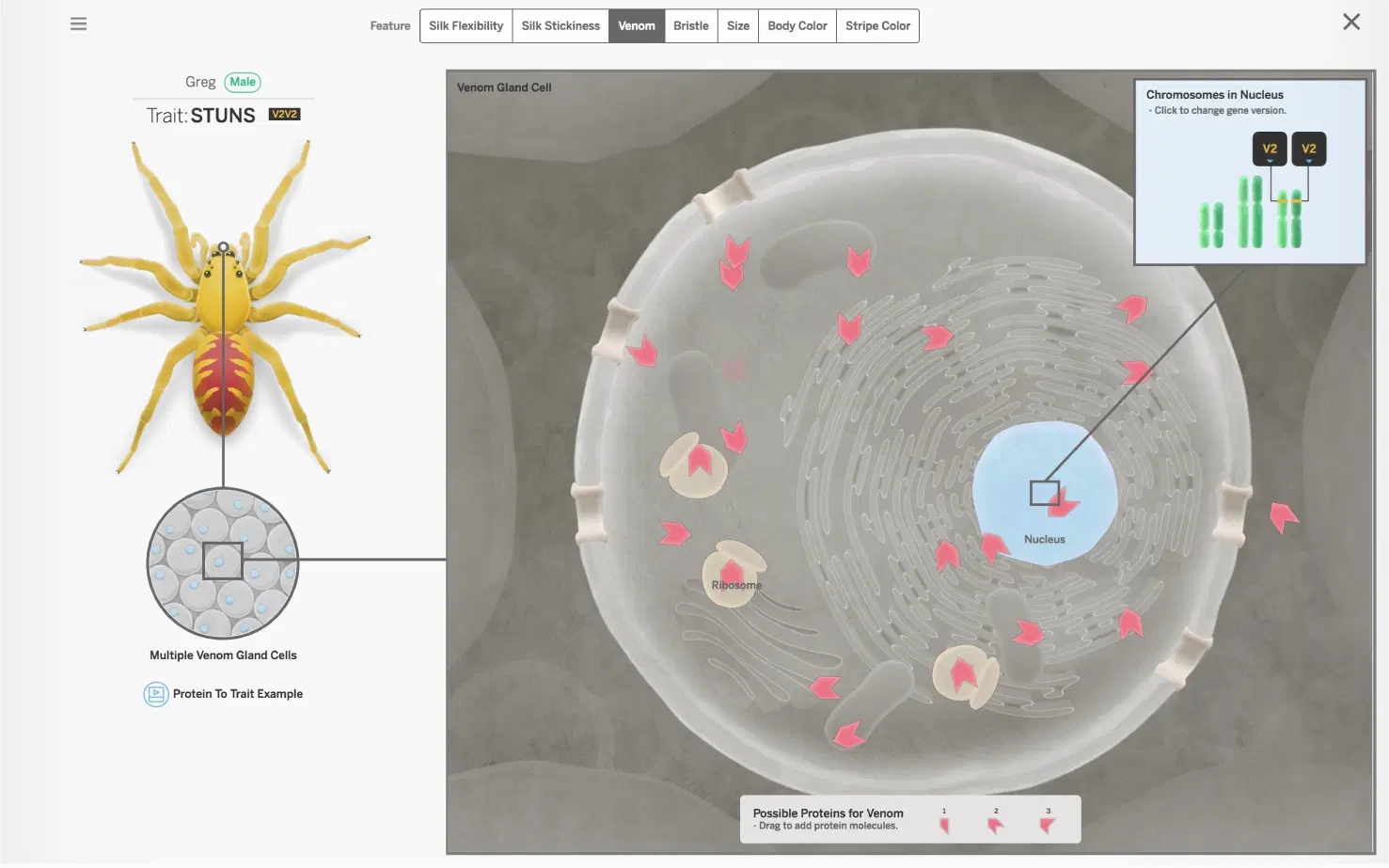The height and width of the screenshot is (868, 1389).
Task: Select the Bristle feature
Action: (691, 25)
